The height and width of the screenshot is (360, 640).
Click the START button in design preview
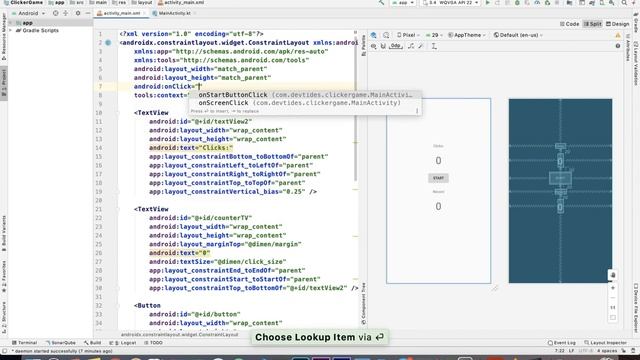tap(438, 178)
